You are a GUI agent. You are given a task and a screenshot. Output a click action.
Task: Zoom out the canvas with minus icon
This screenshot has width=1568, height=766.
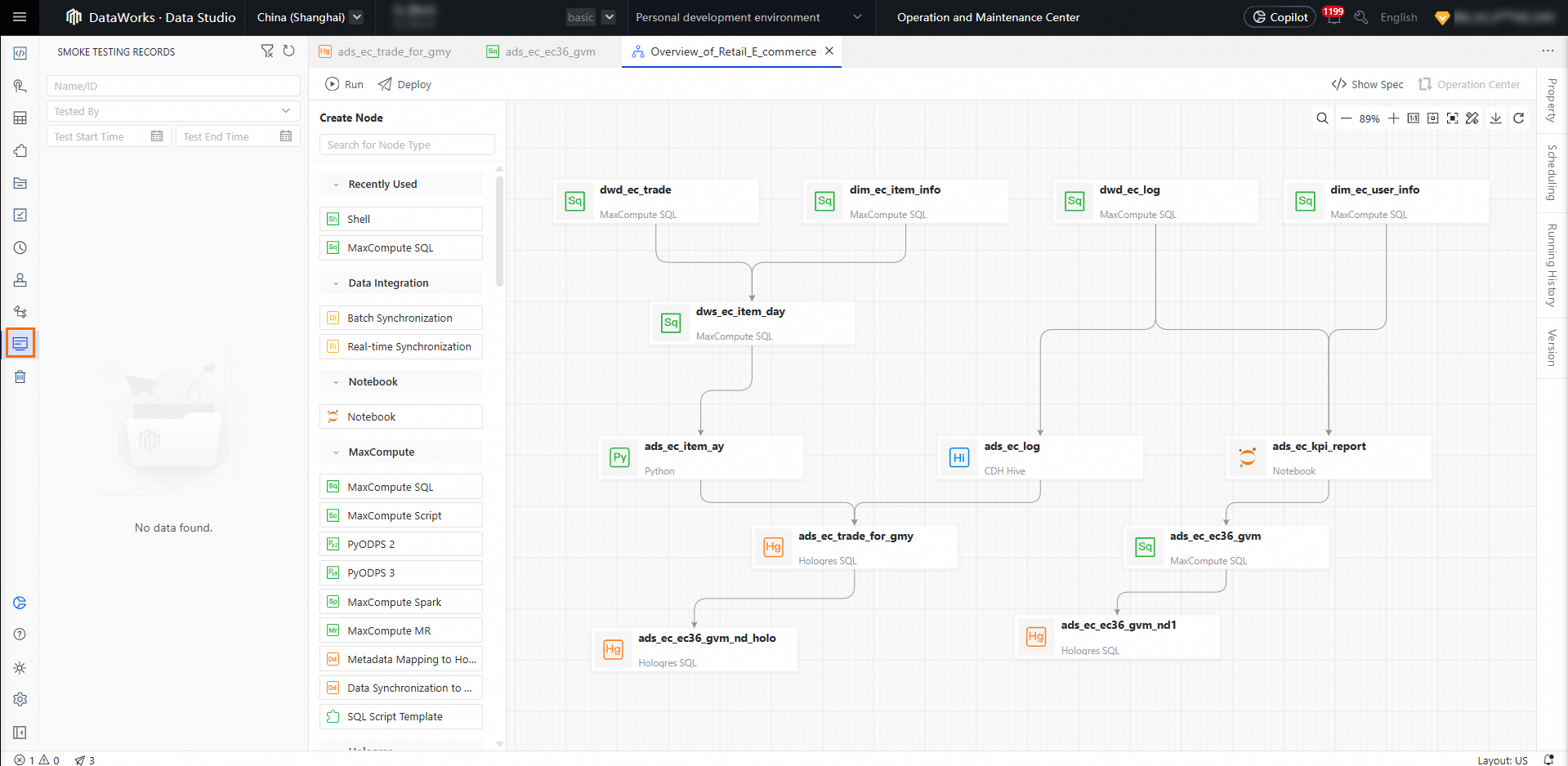1346,118
